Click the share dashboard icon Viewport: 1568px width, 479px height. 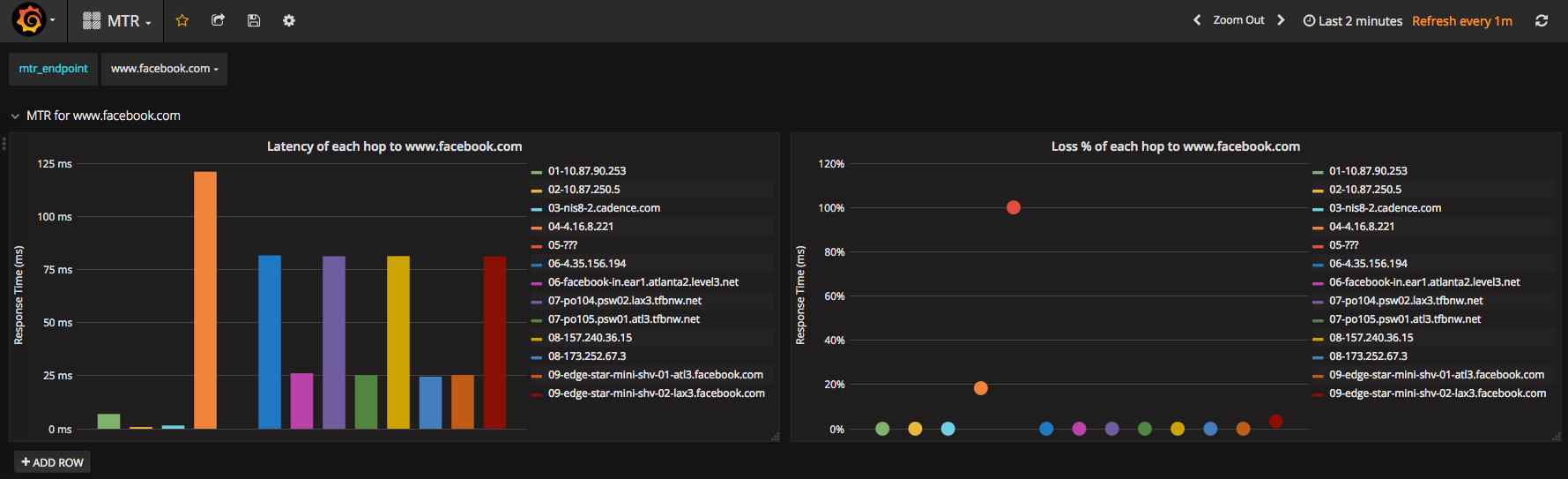(219, 20)
